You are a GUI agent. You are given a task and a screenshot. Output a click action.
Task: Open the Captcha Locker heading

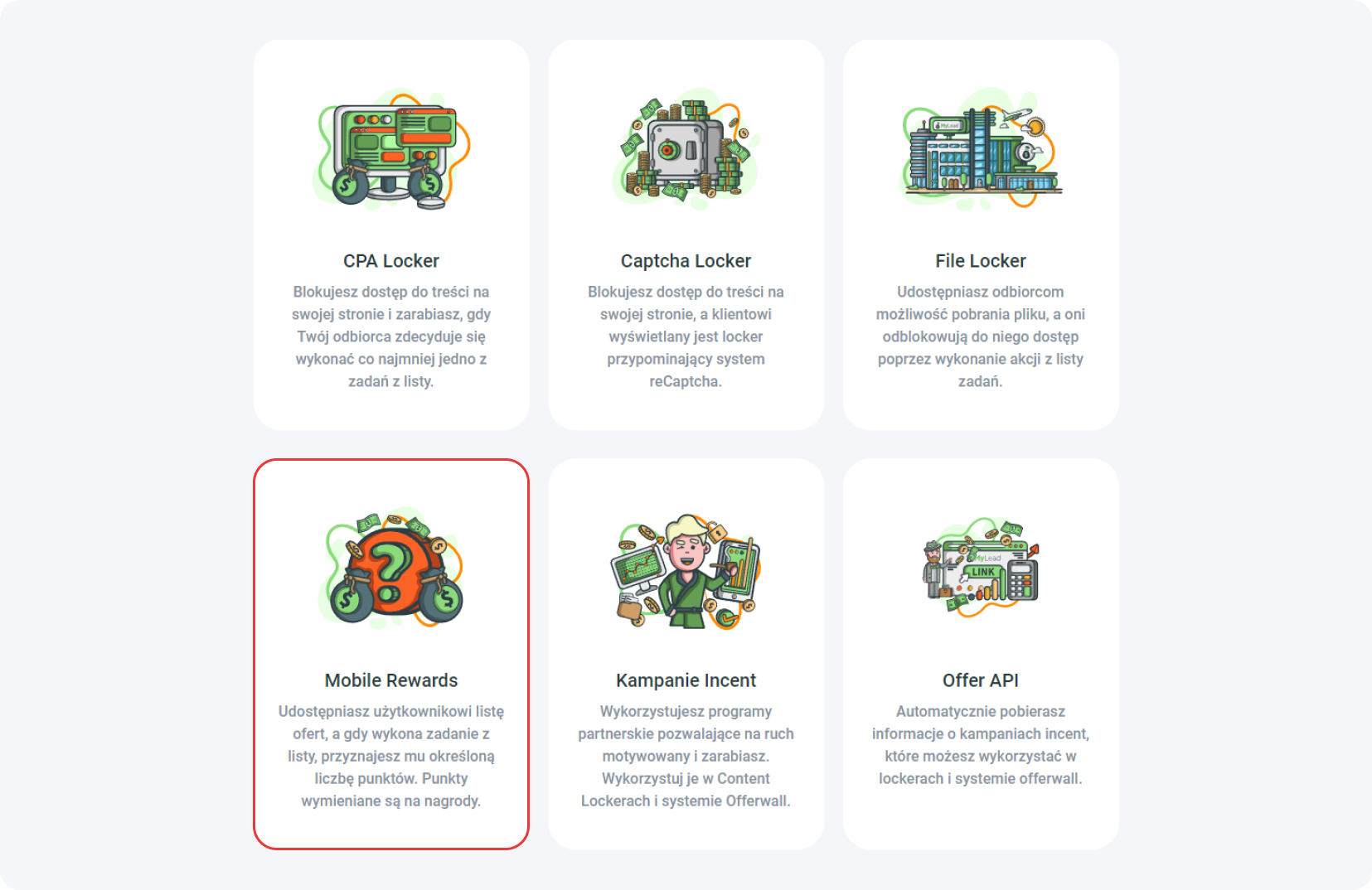(x=686, y=261)
